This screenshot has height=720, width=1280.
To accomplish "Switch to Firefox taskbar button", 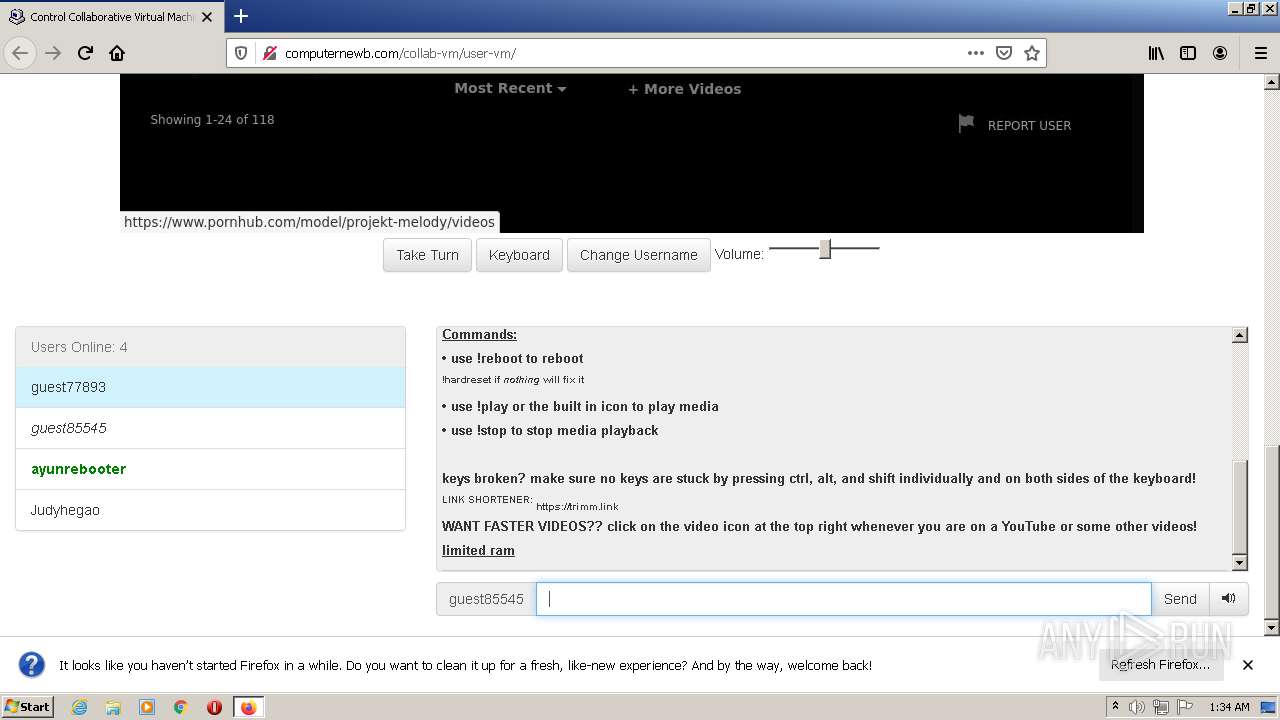I will click(x=248, y=707).
